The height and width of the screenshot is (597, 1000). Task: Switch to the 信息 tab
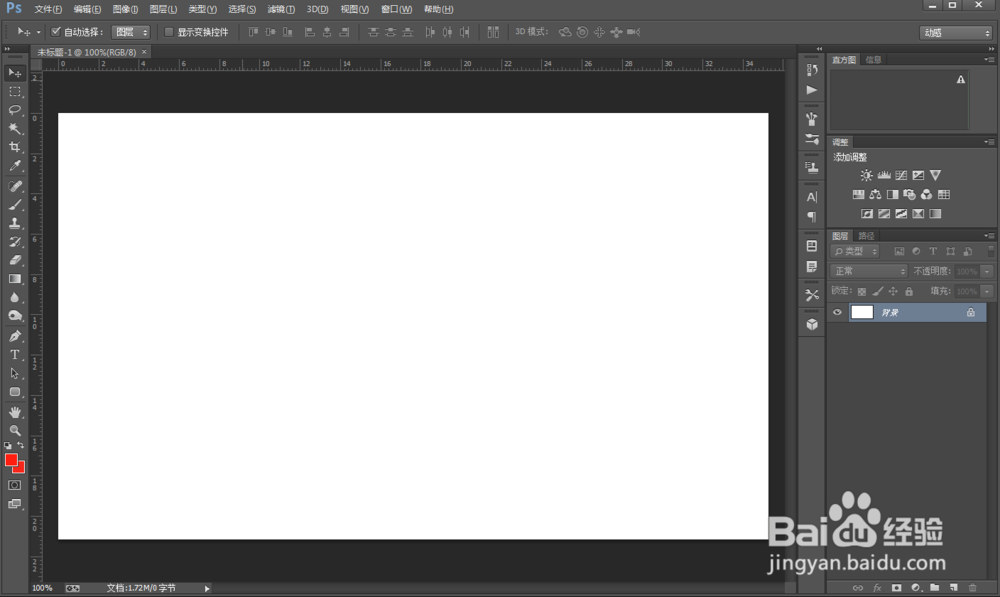click(x=873, y=59)
